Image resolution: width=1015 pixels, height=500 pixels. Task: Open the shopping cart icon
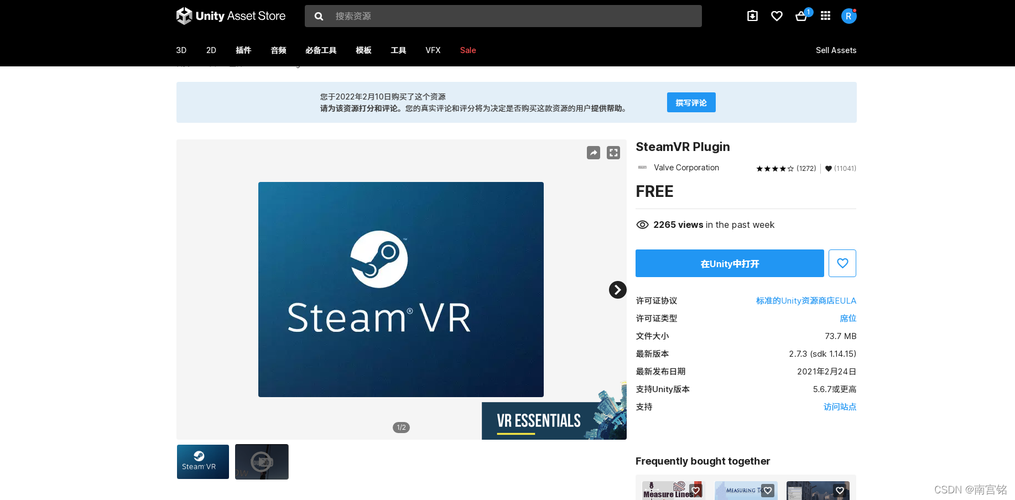[801, 16]
